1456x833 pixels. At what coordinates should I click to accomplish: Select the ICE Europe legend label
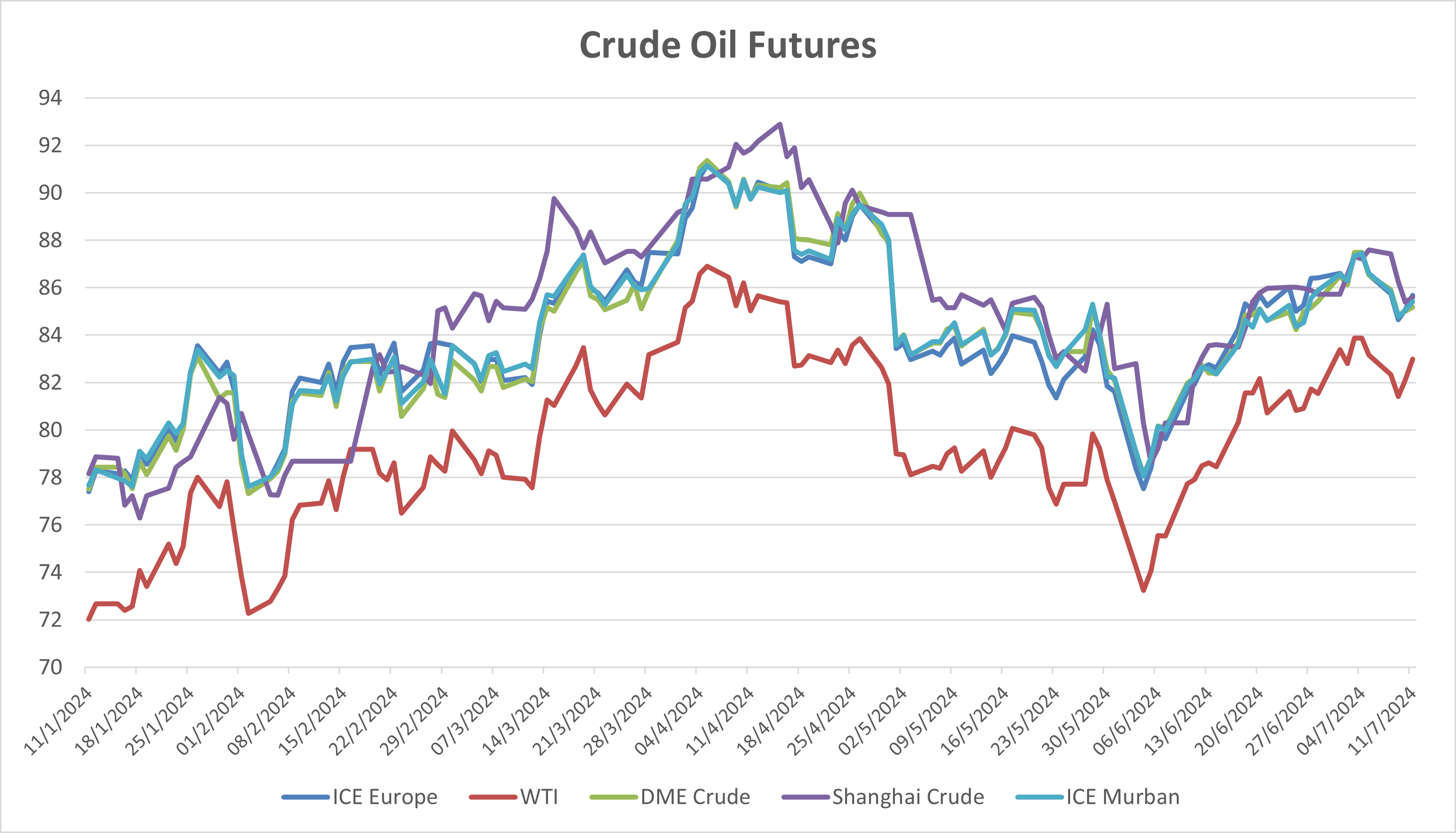pyautogui.click(x=384, y=797)
